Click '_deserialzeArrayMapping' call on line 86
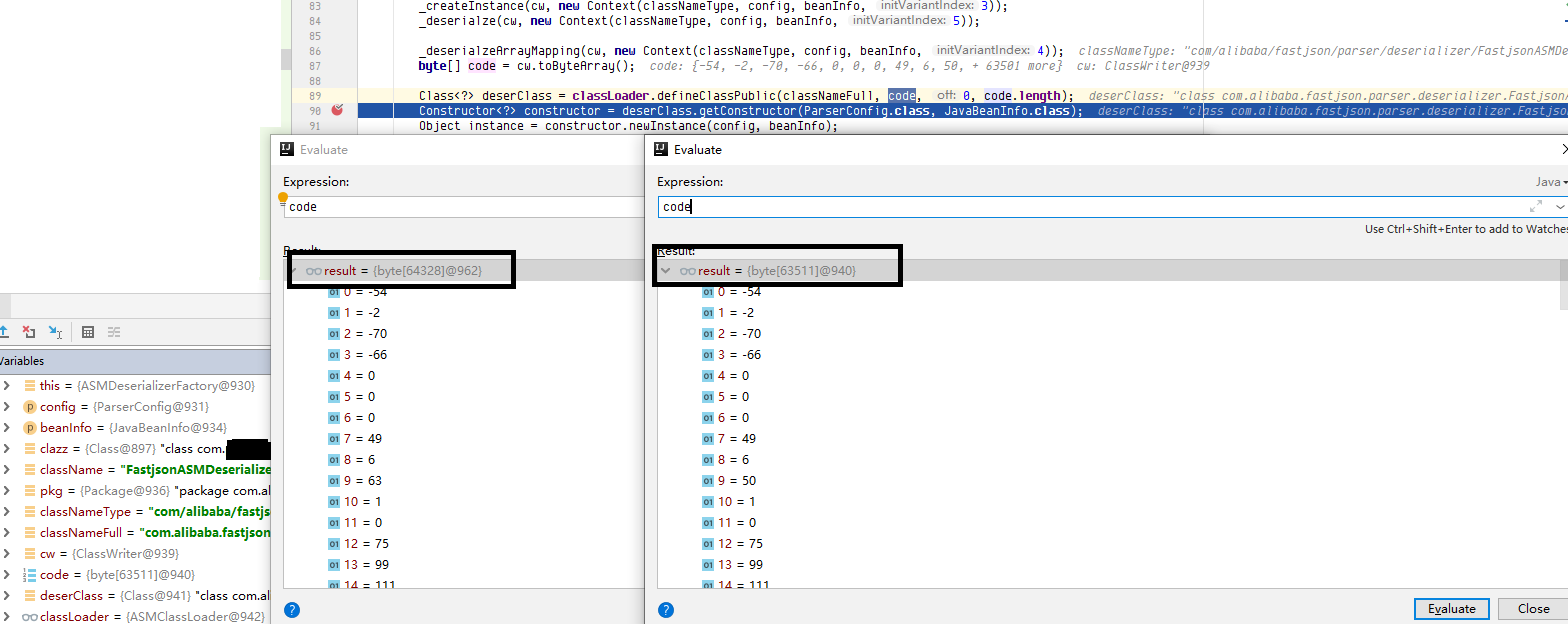This screenshot has height=624, width=1568. [x=502, y=51]
